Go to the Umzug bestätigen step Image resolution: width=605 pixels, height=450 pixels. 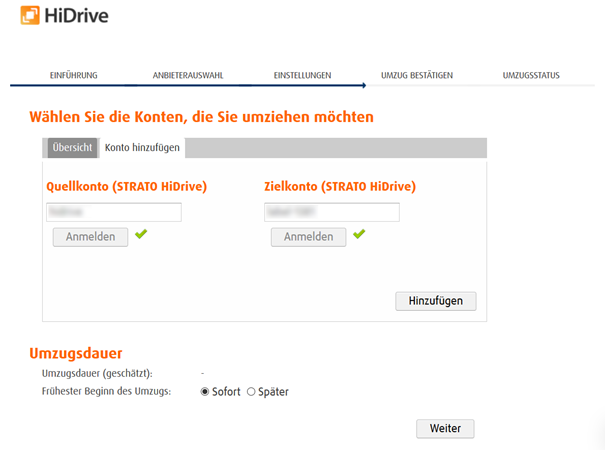[x=417, y=75]
